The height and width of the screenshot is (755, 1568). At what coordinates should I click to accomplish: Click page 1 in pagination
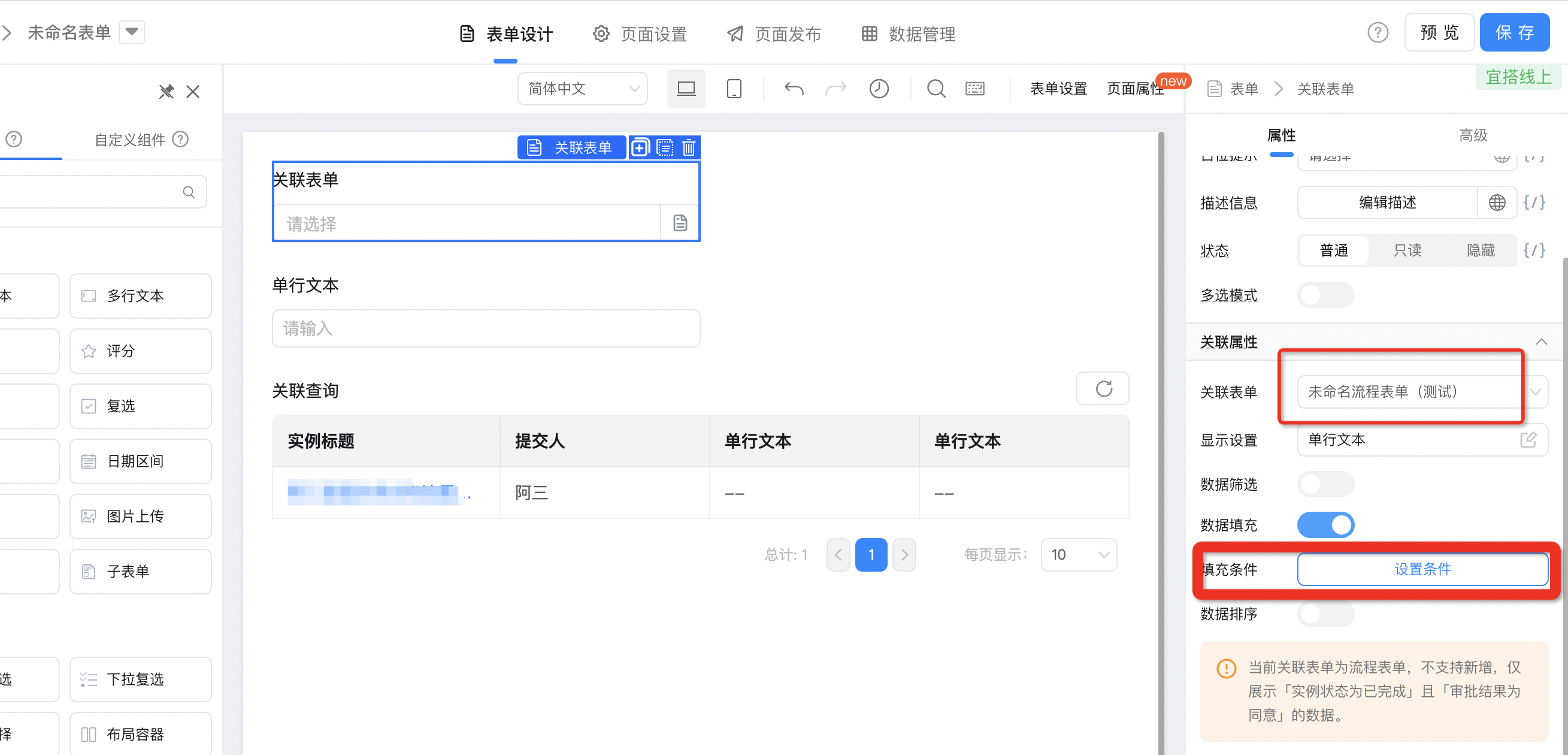click(x=871, y=555)
